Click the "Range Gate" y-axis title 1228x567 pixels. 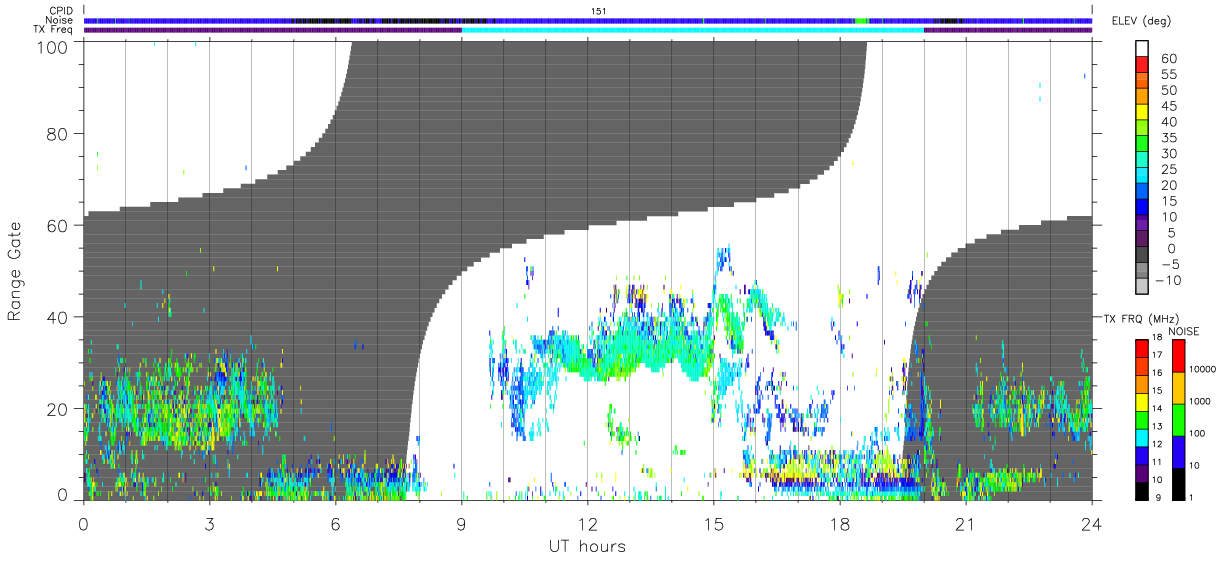pyautogui.click(x=15, y=271)
